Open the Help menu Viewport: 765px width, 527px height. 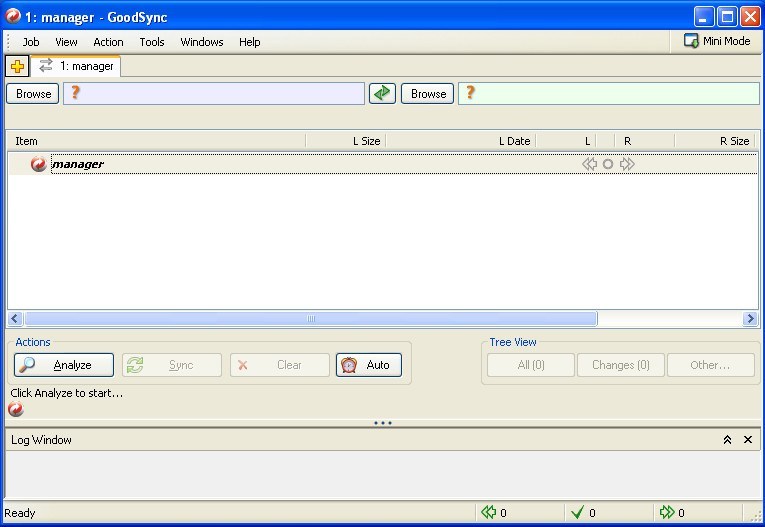click(249, 42)
